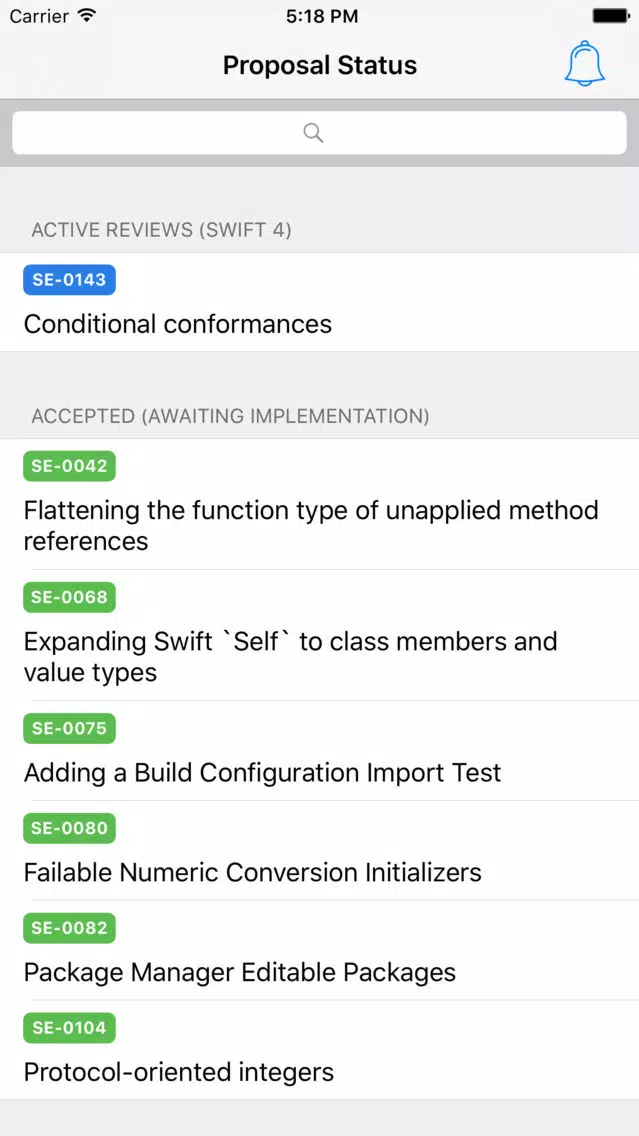
Task: Open Expanding Swift Self proposal
Action: [320, 635]
